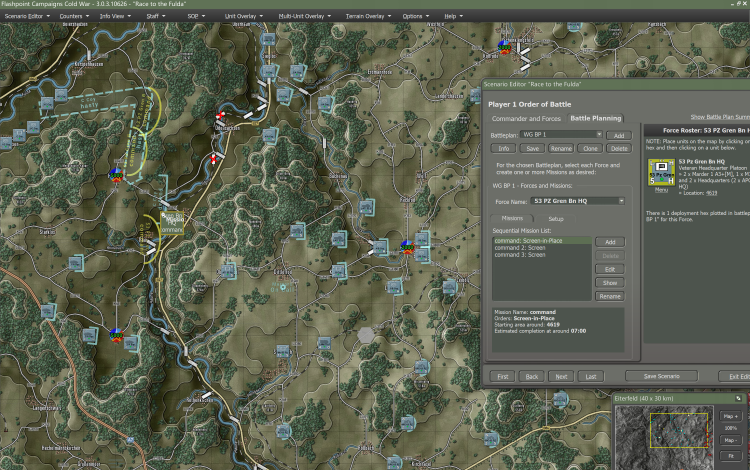Click the Save Scenario button
Image resolution: width=750 pixels, height=470 pixels.
(x=662, y=376)
